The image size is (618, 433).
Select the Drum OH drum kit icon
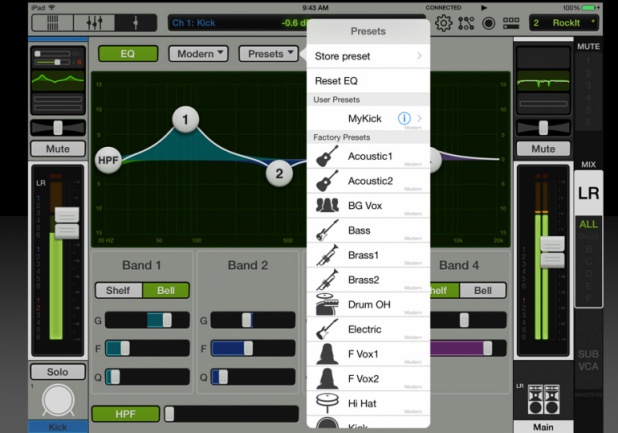pyautogui.click(x=327, y=304)
